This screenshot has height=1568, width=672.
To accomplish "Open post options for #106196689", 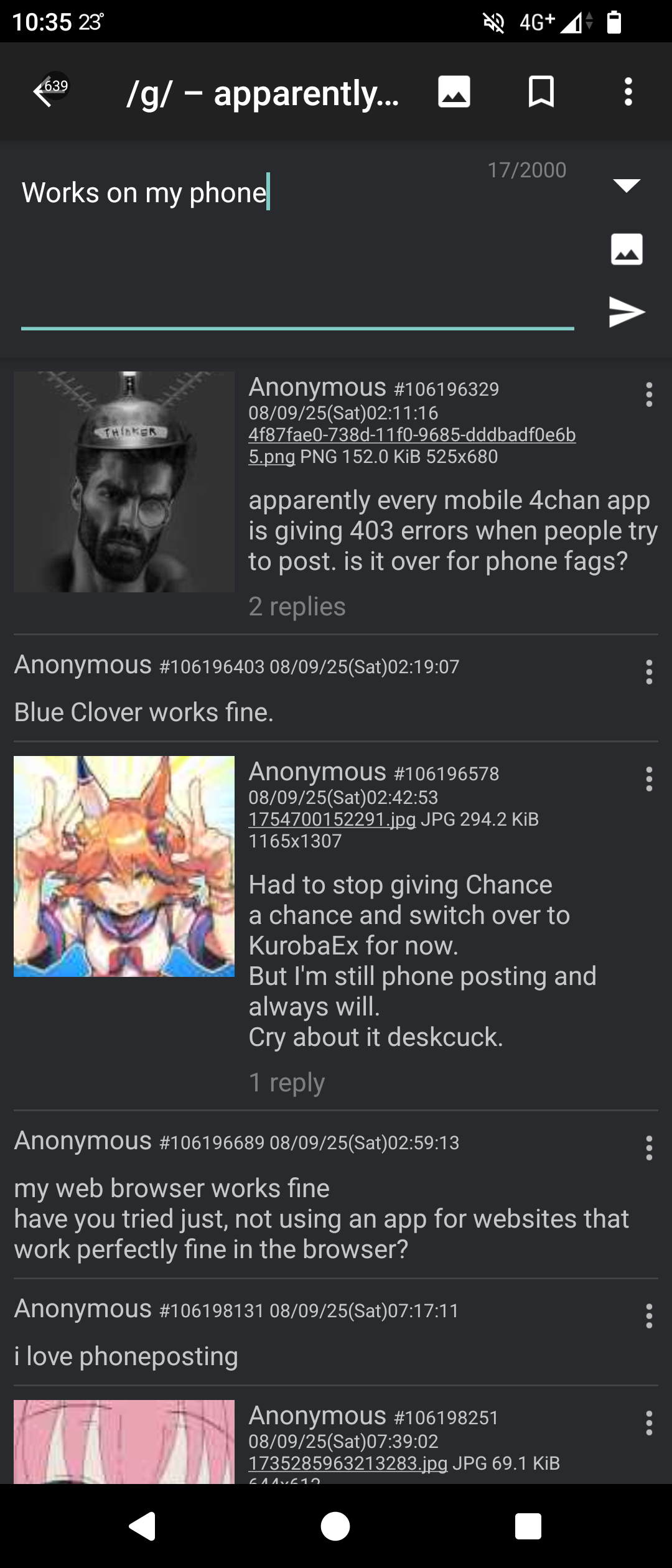I will tap(649, 1148).
